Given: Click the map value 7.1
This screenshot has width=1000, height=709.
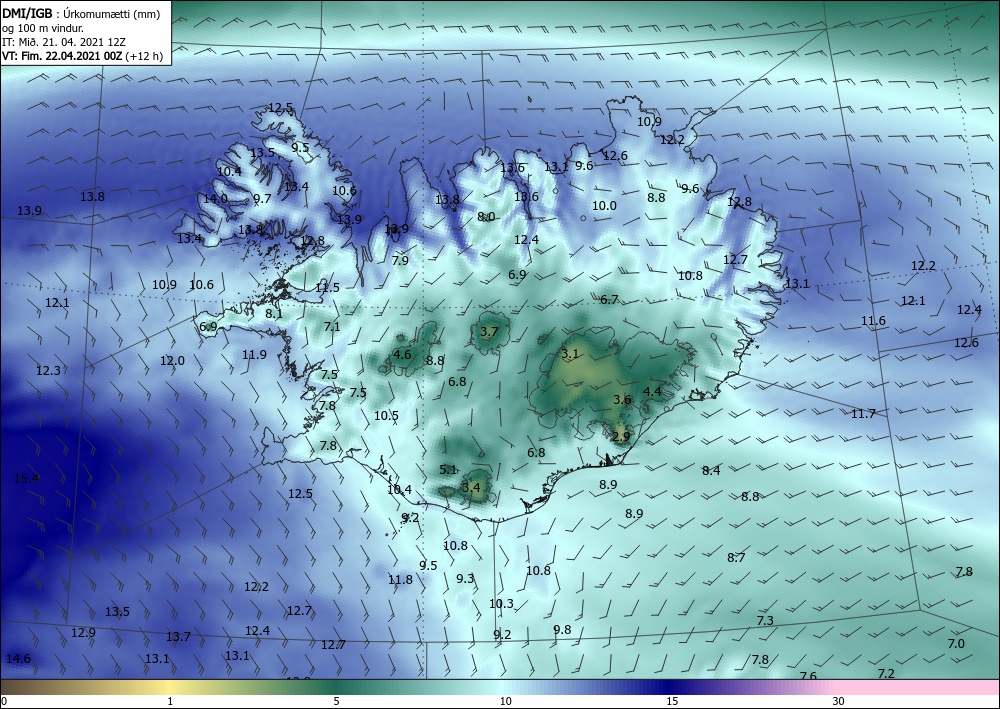Looking at the screenshot, I should click(x=332, y=326).
